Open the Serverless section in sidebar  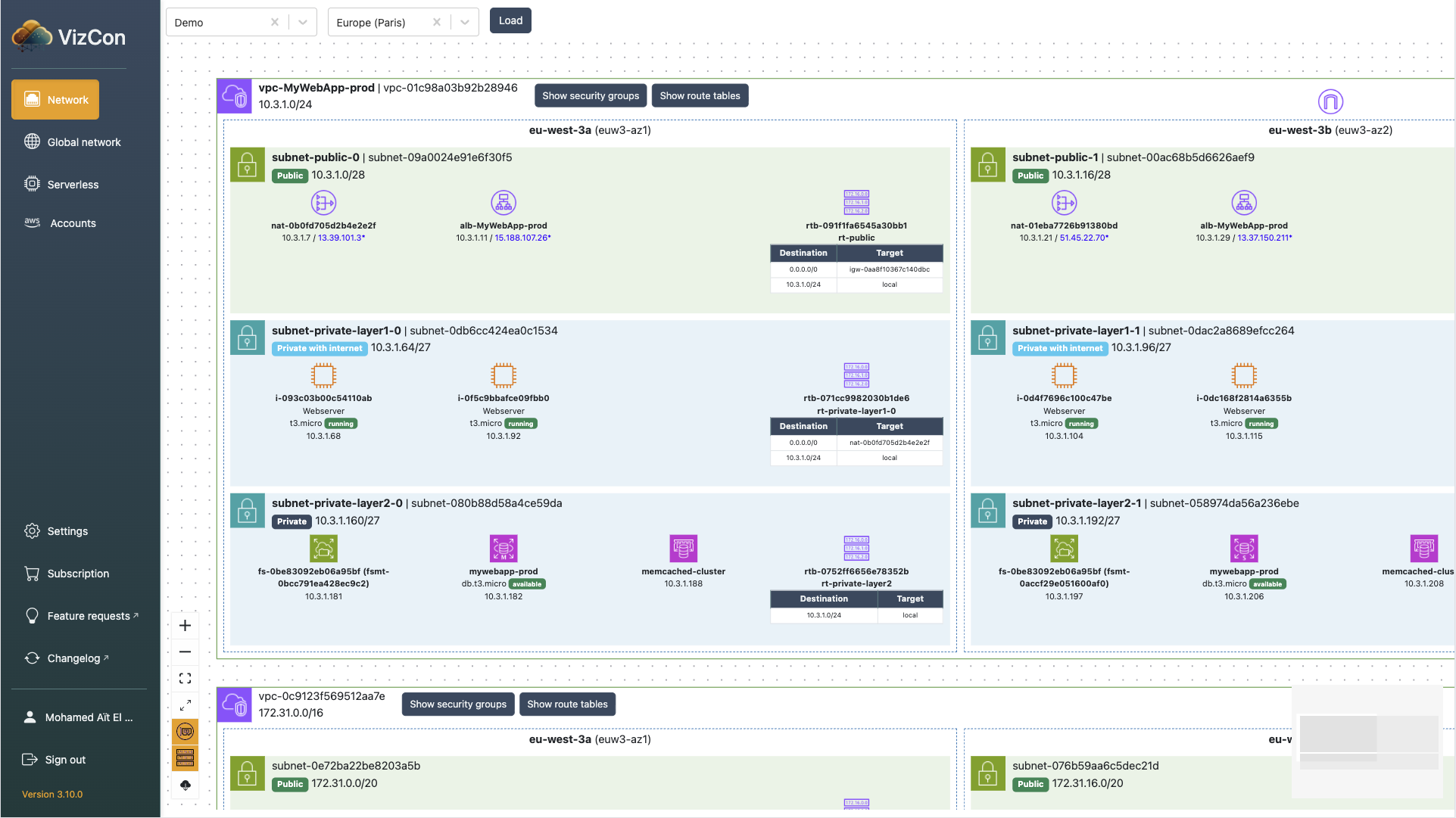point(73,184)
